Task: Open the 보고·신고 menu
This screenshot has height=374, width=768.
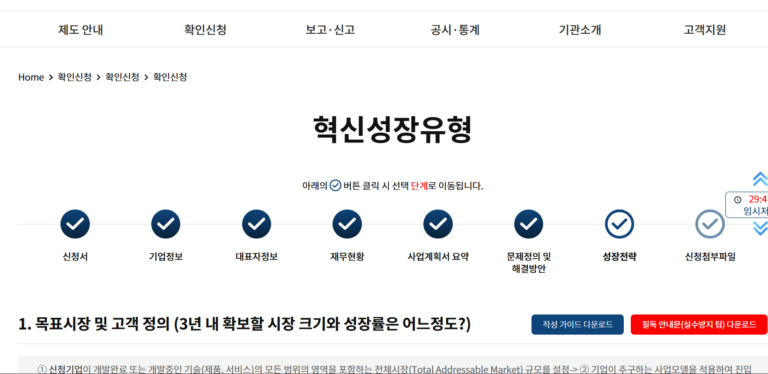Action: pos(330,30)
